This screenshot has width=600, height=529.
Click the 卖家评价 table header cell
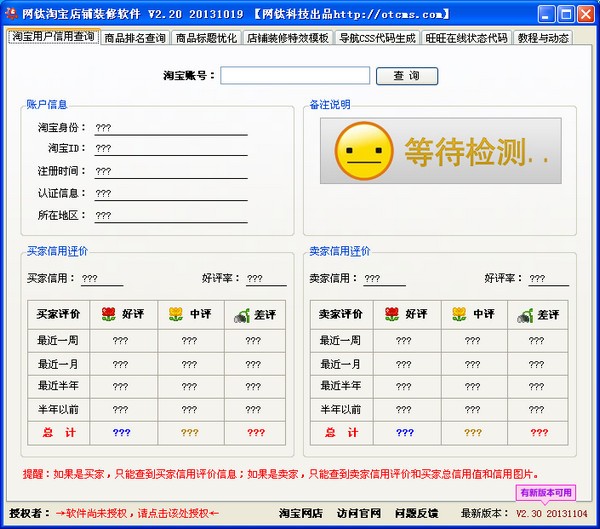(x=341, y=314)
